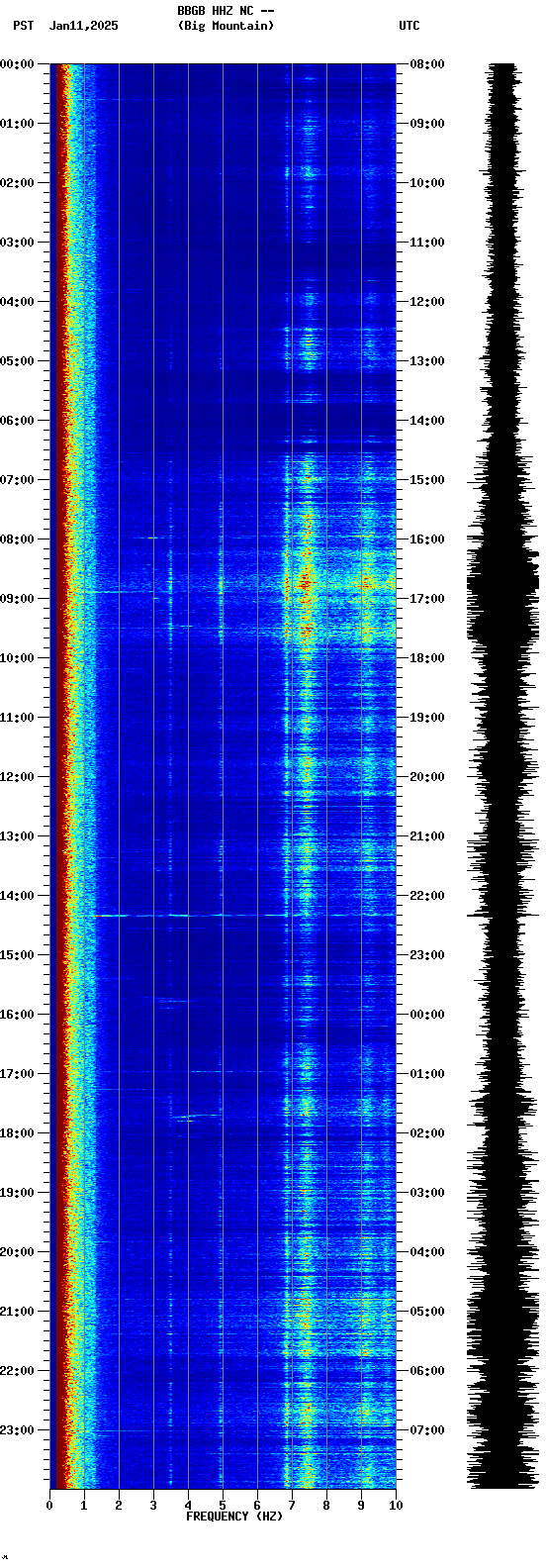546x1568 pixels.
Task: Select the PST time label 23:00
Action: point(17,1430)
